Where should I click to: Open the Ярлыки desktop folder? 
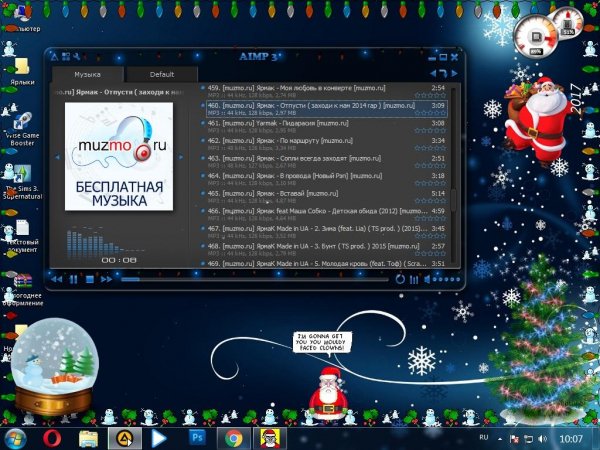click(22, 72)
